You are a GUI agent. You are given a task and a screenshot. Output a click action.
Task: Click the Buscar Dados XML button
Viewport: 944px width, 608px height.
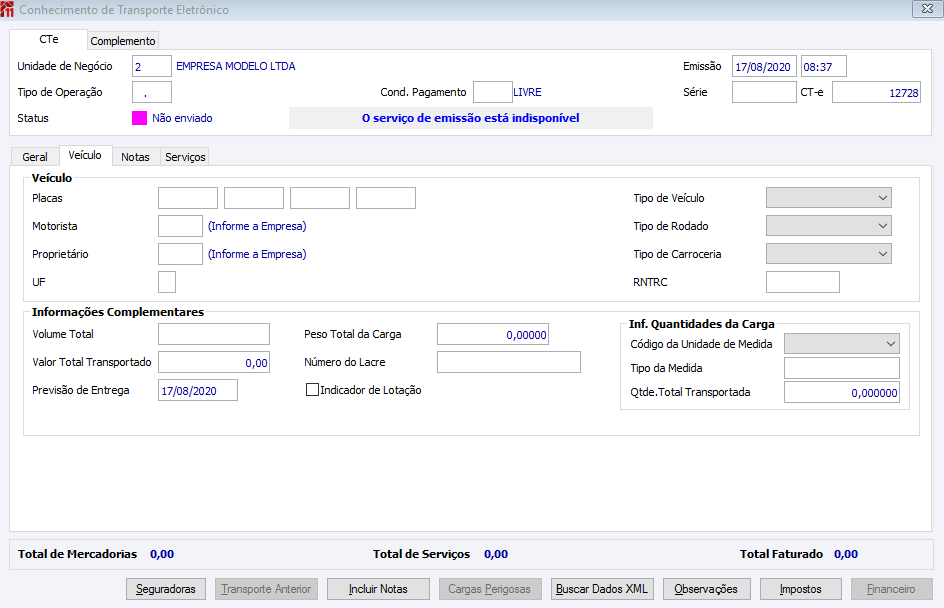pos(601,589)
